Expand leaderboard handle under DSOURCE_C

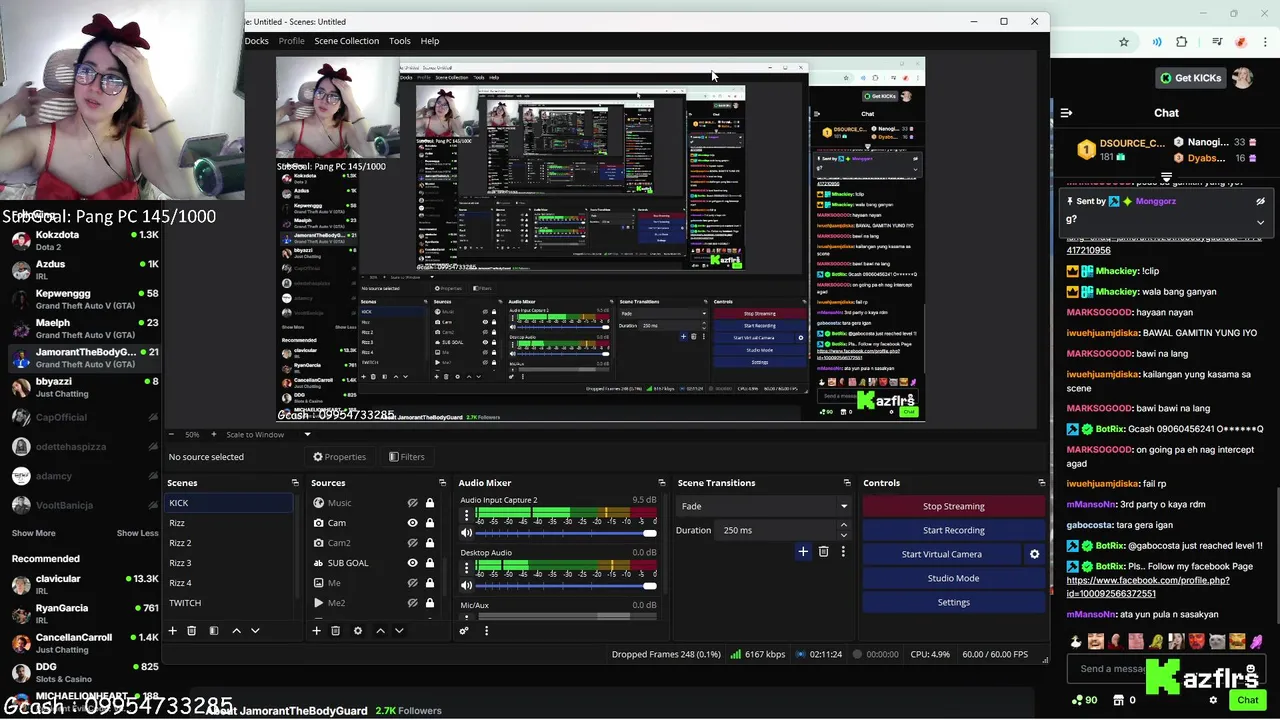(1166, 178)
